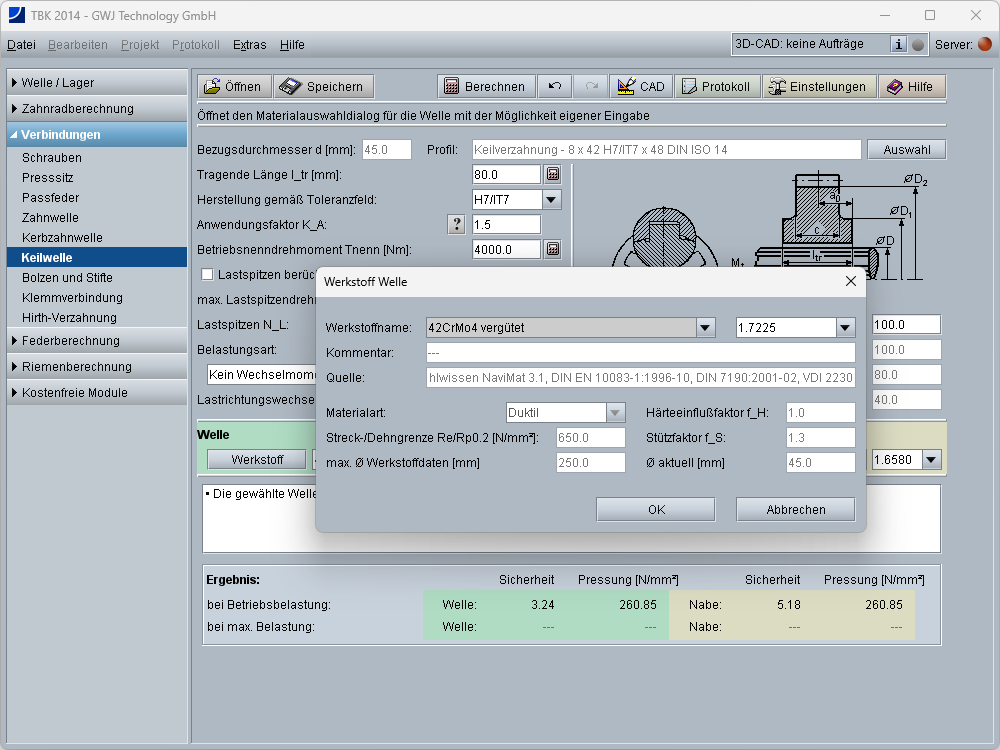Image resolution: width=1000 pixels, height=750 pixels.
Task: Click question mark beside Anwendungsfaktor K_A
Action: coord(457,224)
